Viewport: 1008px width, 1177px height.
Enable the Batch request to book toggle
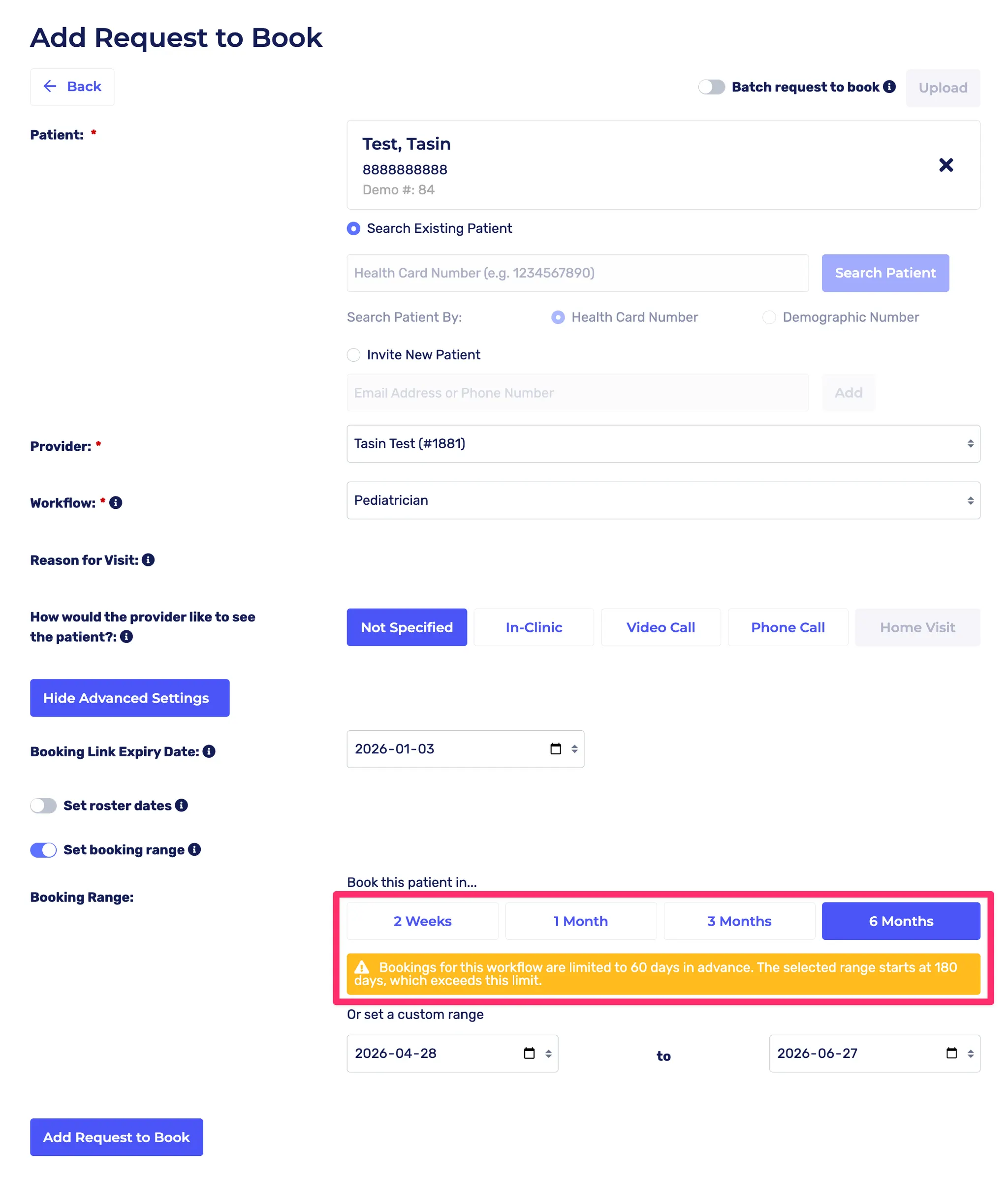coord(711,87)
